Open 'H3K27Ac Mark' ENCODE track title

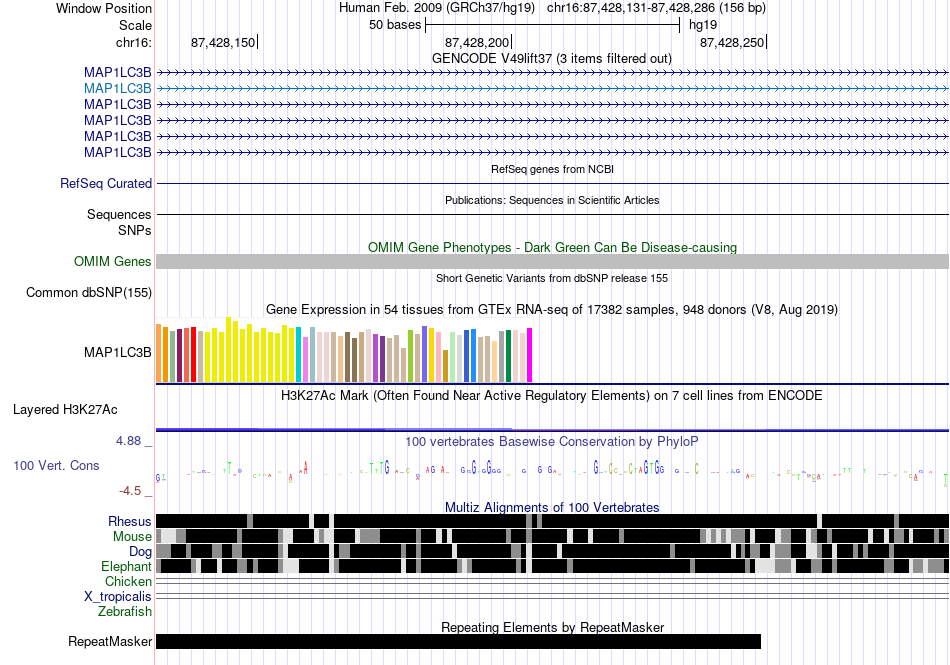pos(552,396)
